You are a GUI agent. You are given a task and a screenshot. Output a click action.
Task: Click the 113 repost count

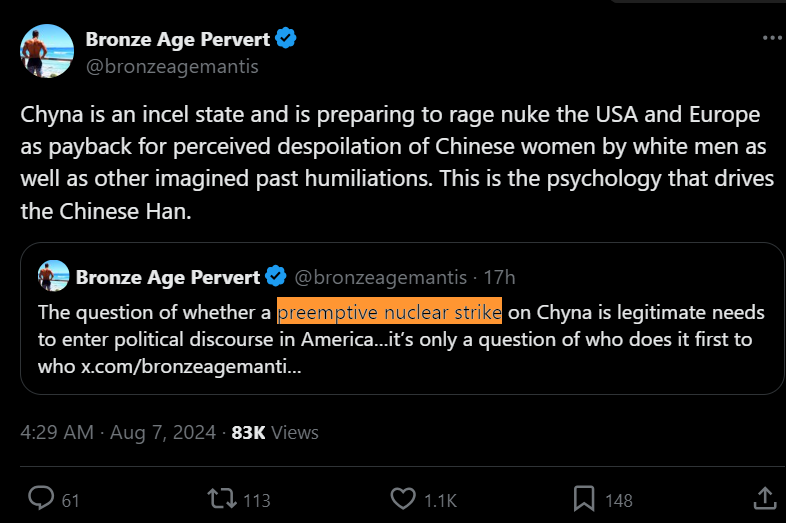(x=257, y=499)
